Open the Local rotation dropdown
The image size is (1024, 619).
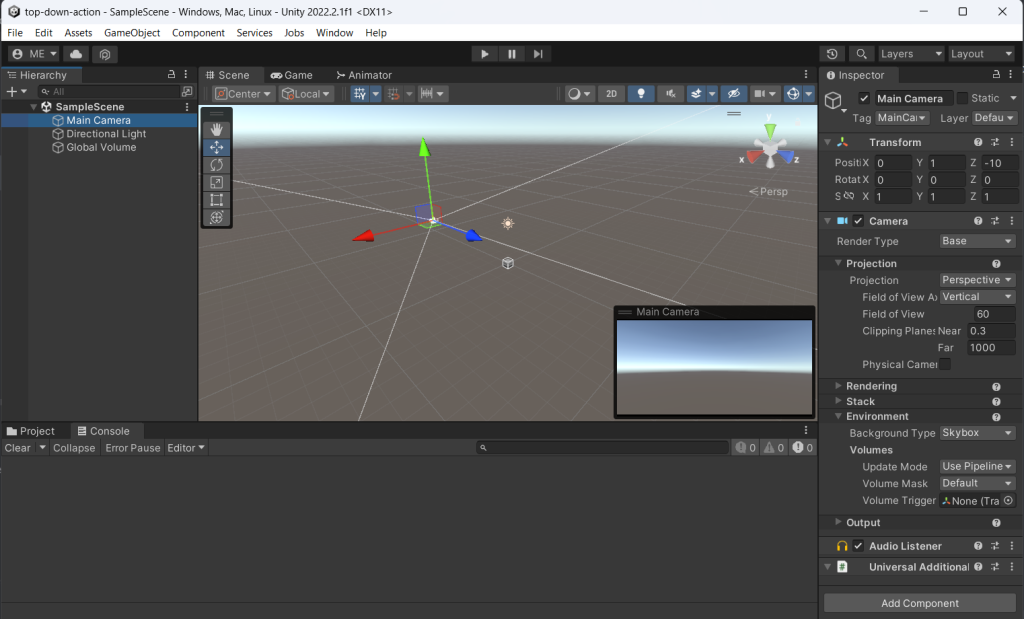click(305, 94)
